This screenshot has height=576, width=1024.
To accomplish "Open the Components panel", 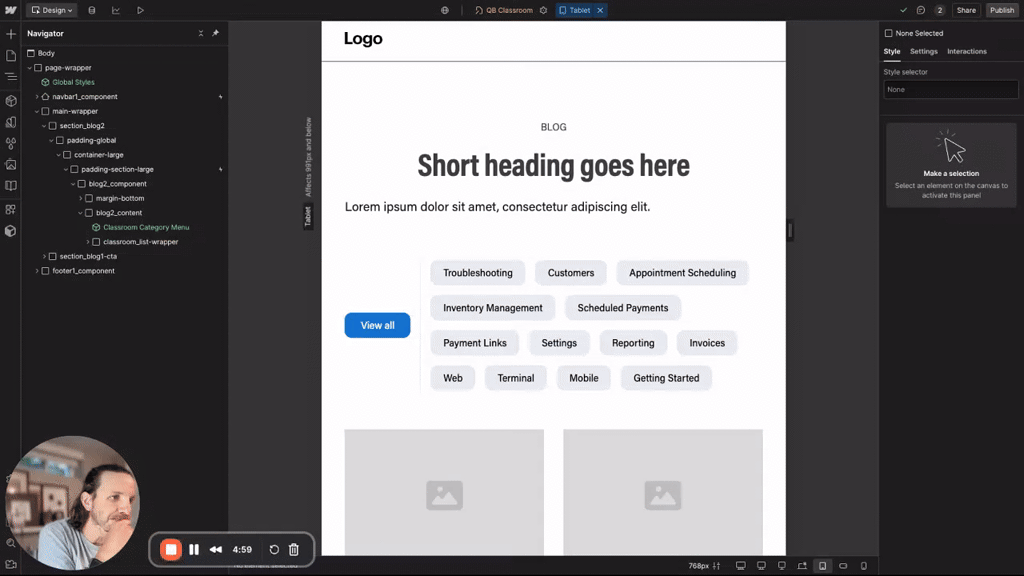I will pyautogui.click(x=10, y=101).
